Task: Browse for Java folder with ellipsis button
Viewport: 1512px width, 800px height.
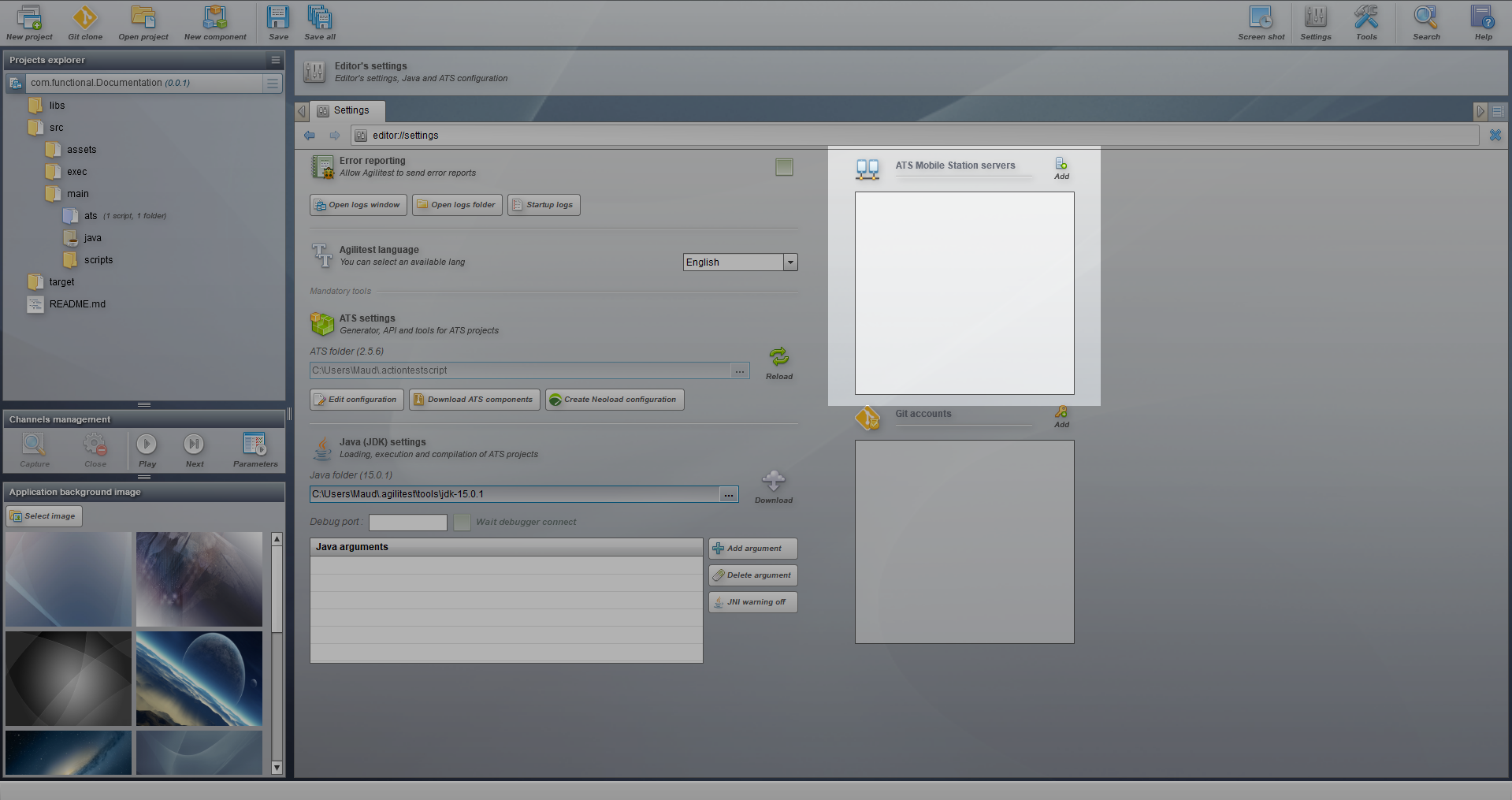Action: [729, 494]
